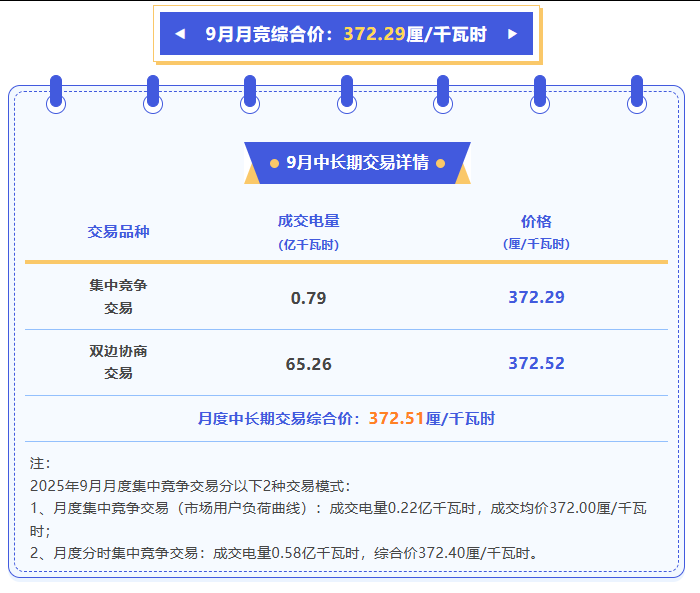
Task: Select the 集中竞争交易 row label
Action: tap(118, 296)
